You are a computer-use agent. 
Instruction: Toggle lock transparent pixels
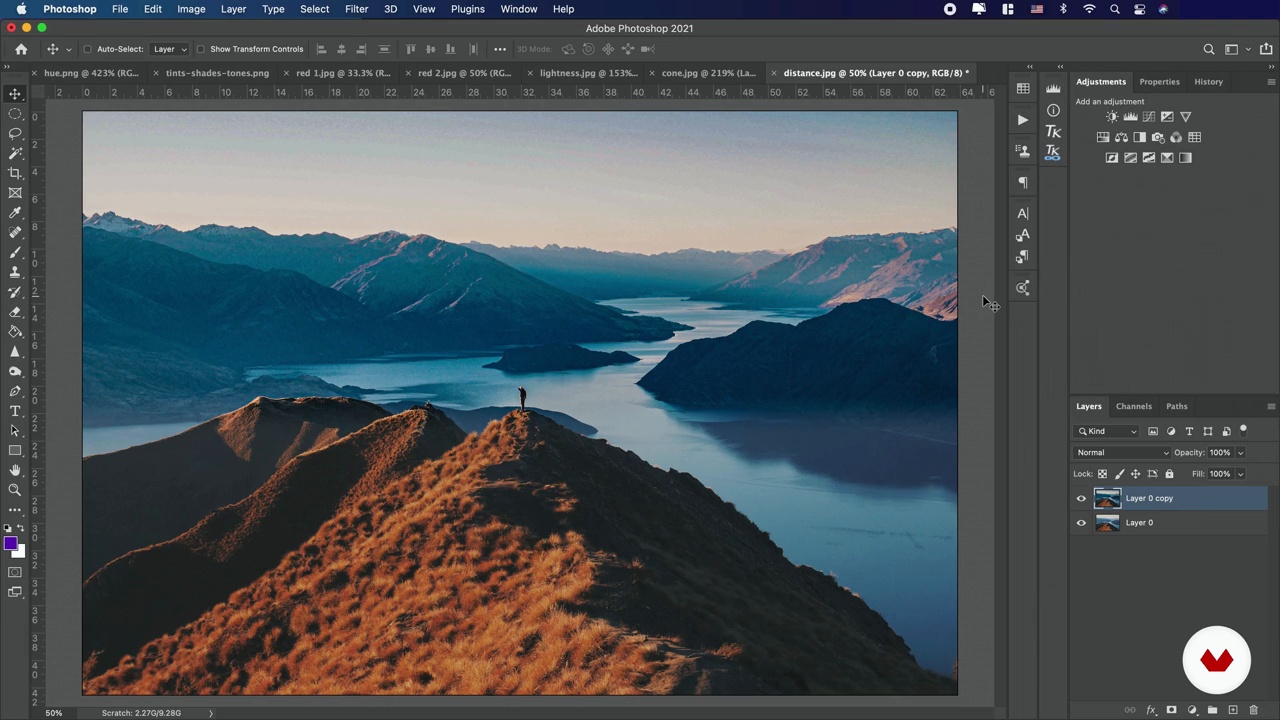1102,474
